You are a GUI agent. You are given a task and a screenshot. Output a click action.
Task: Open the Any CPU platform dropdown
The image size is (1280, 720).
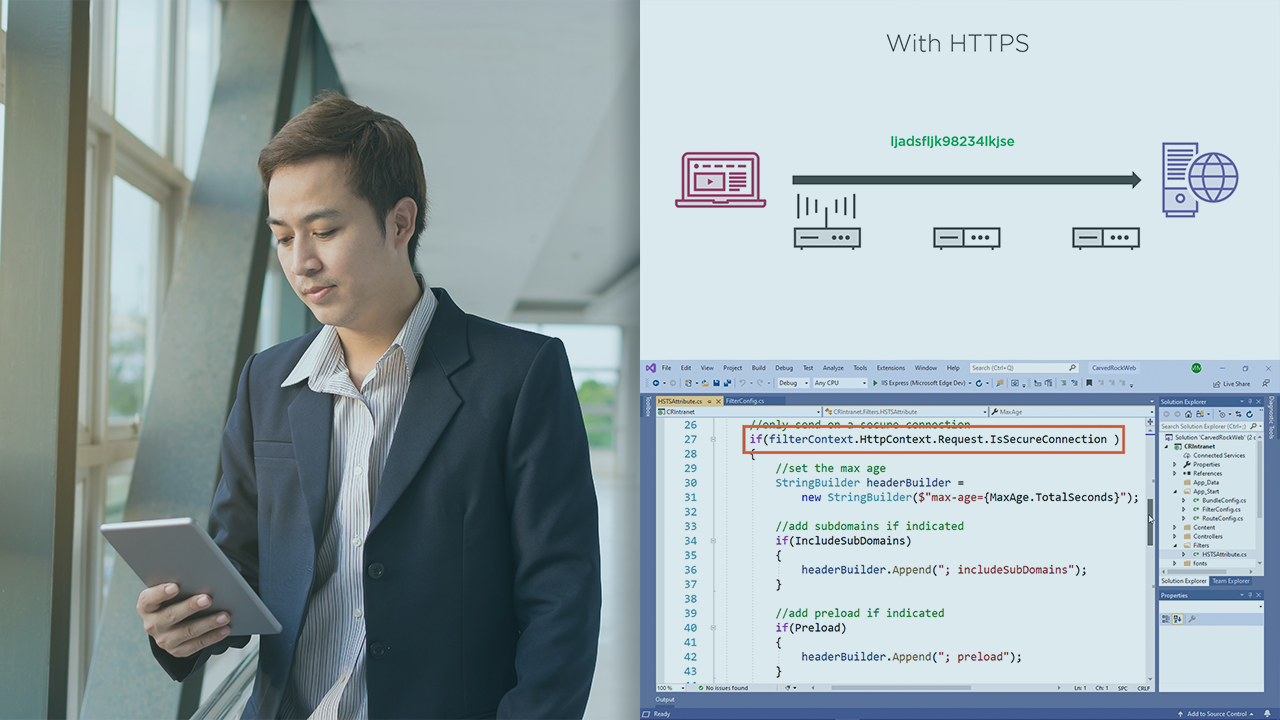click(x=840, y=383)
